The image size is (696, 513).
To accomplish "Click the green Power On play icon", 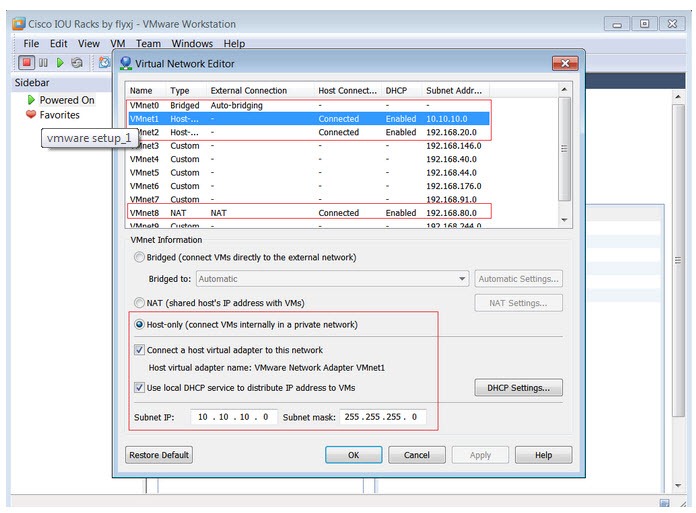I will (60, 63).
